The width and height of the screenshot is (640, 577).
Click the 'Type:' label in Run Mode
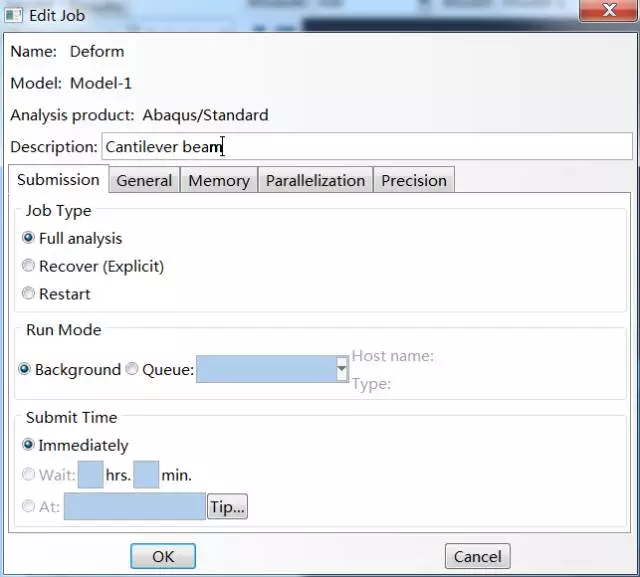pos(371,384)
